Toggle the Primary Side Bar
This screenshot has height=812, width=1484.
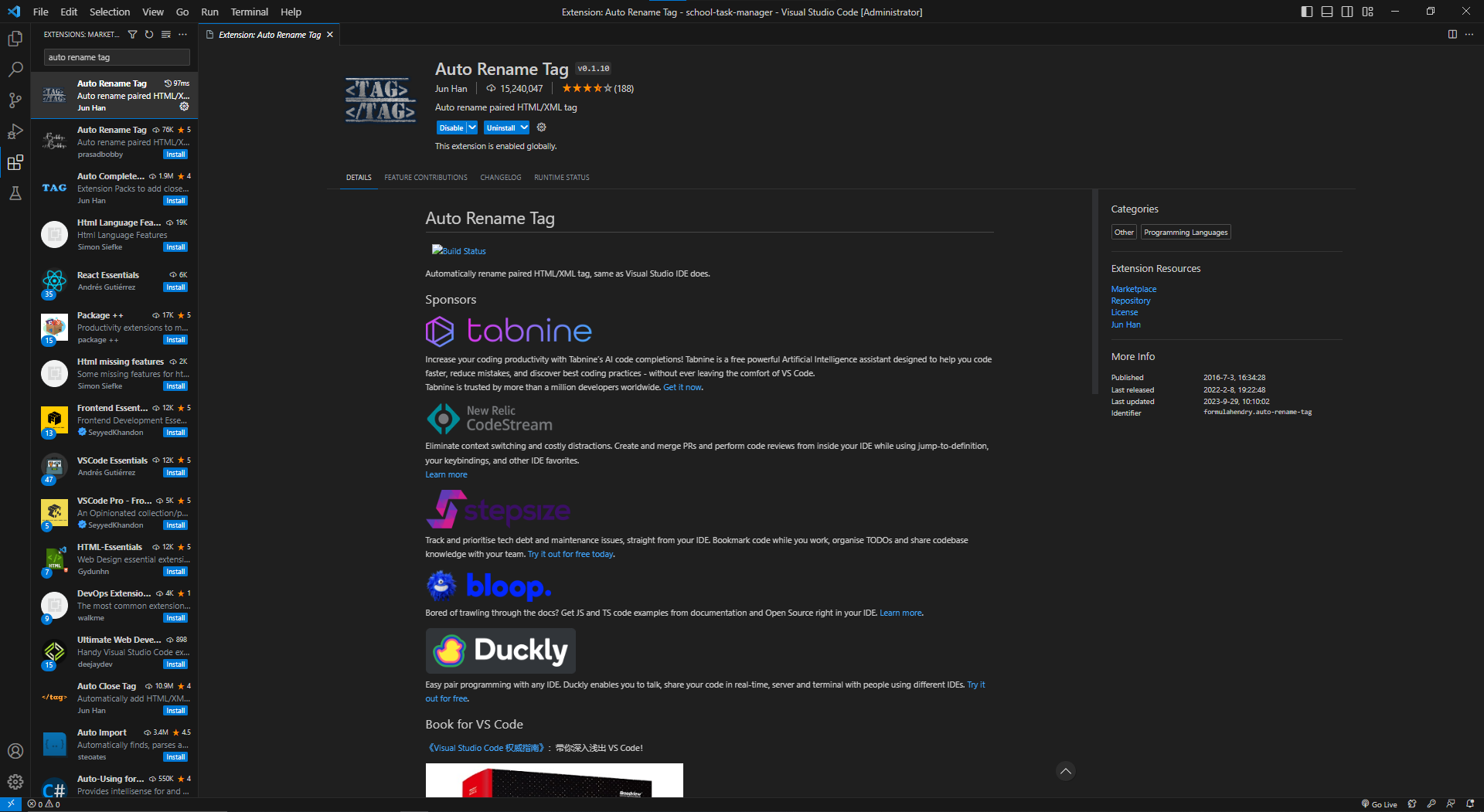[1307, 12]
